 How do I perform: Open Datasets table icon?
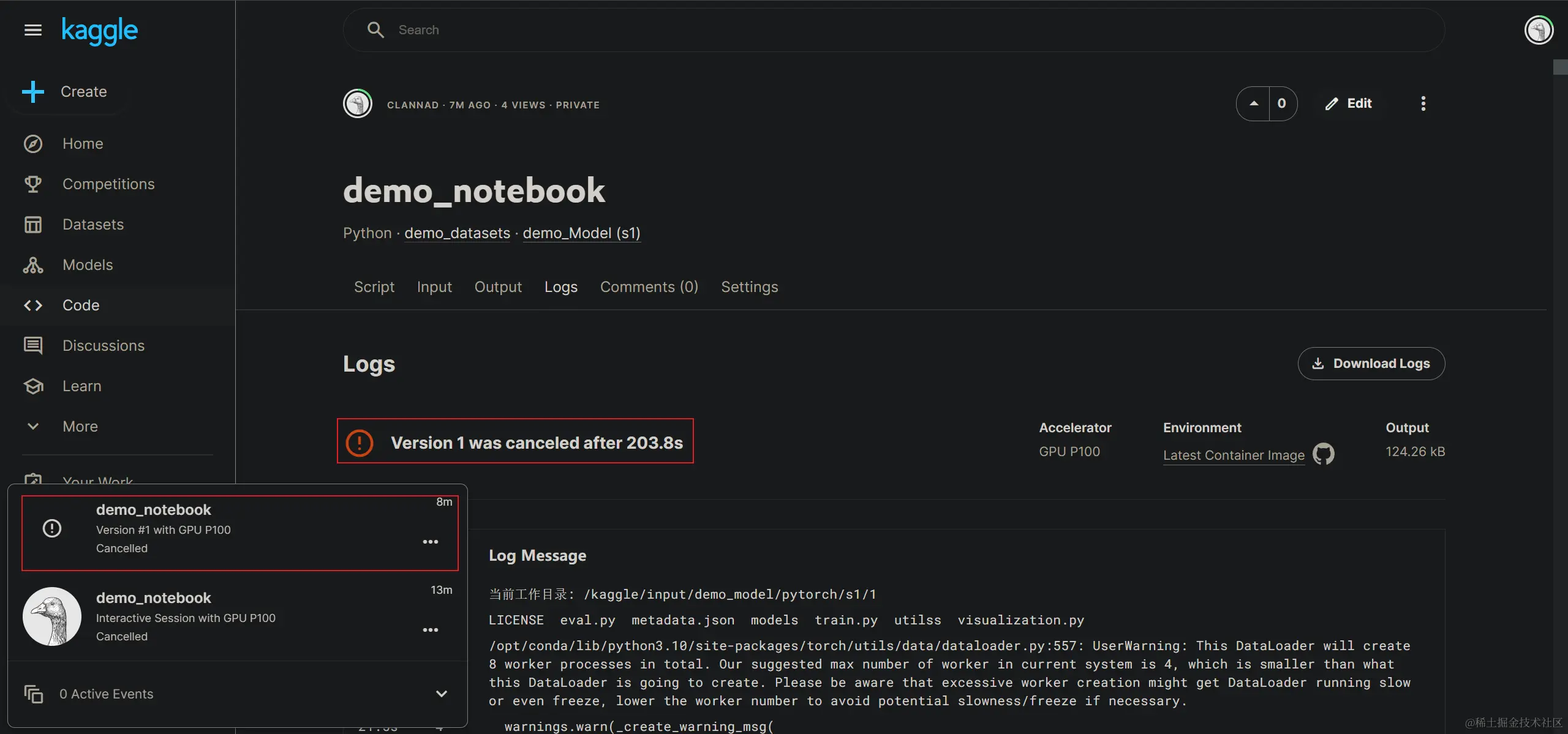coord(33,225)
